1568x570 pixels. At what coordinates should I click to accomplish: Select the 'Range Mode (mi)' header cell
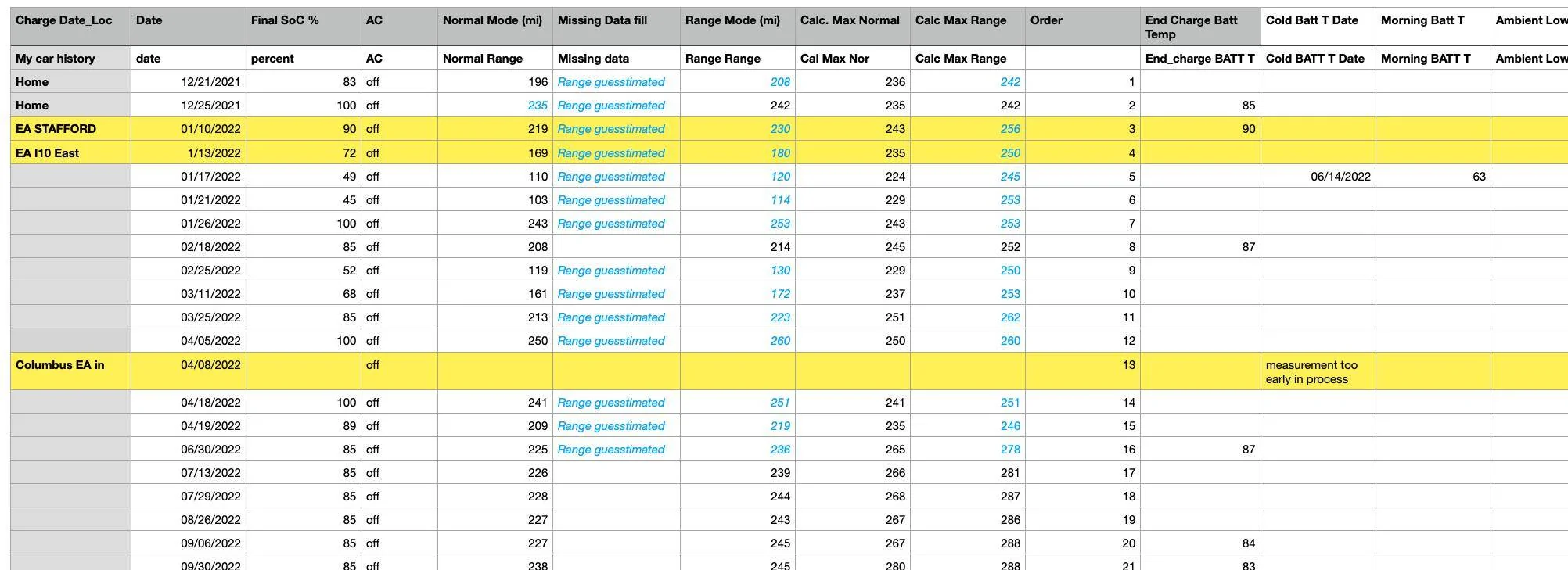737,27
